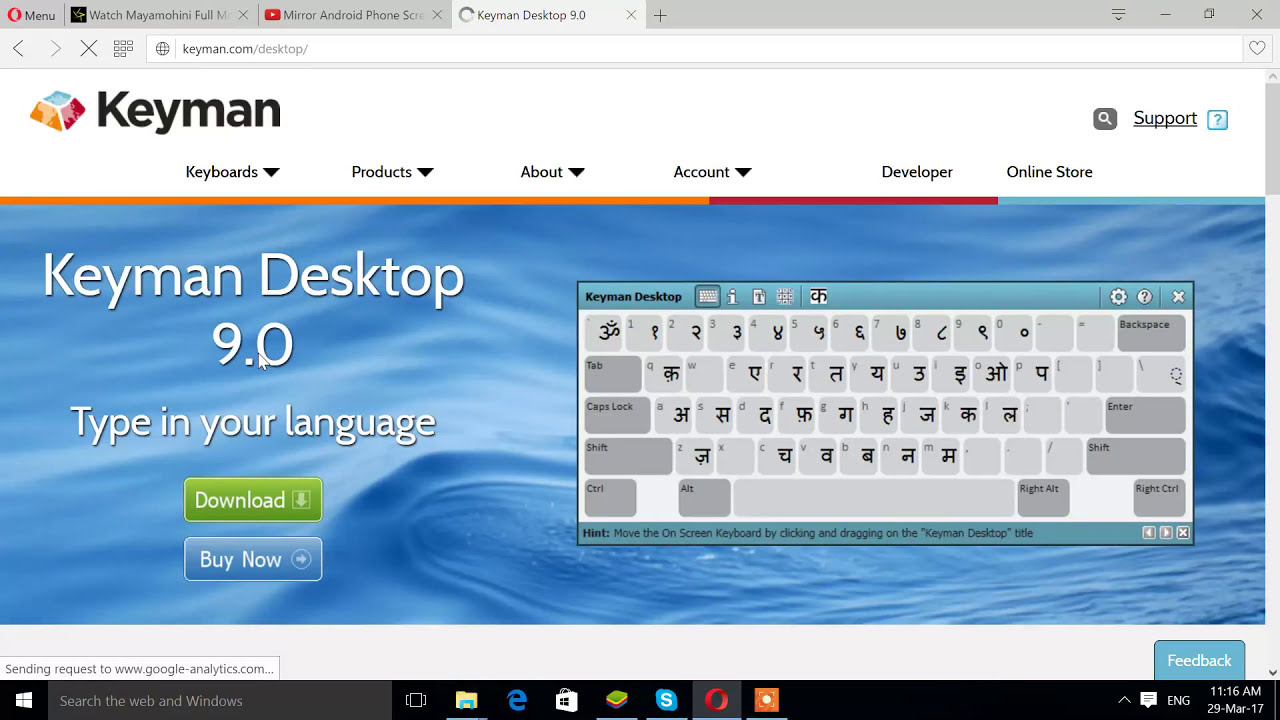Click the Search the web and Windows box

click(220, 700)
